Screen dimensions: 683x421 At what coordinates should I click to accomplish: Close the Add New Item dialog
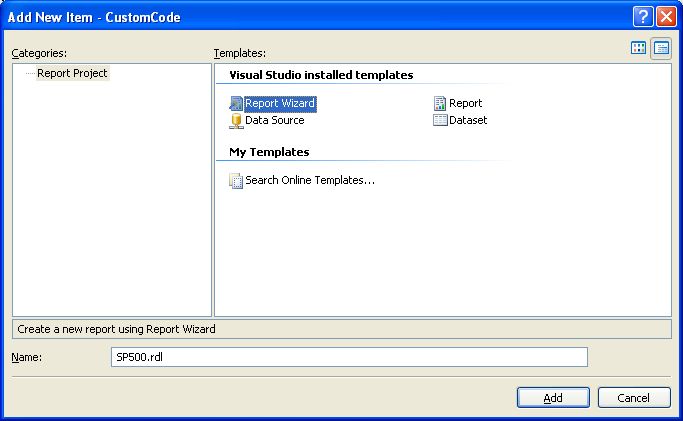pyautogui.click(x=666, y=17)
